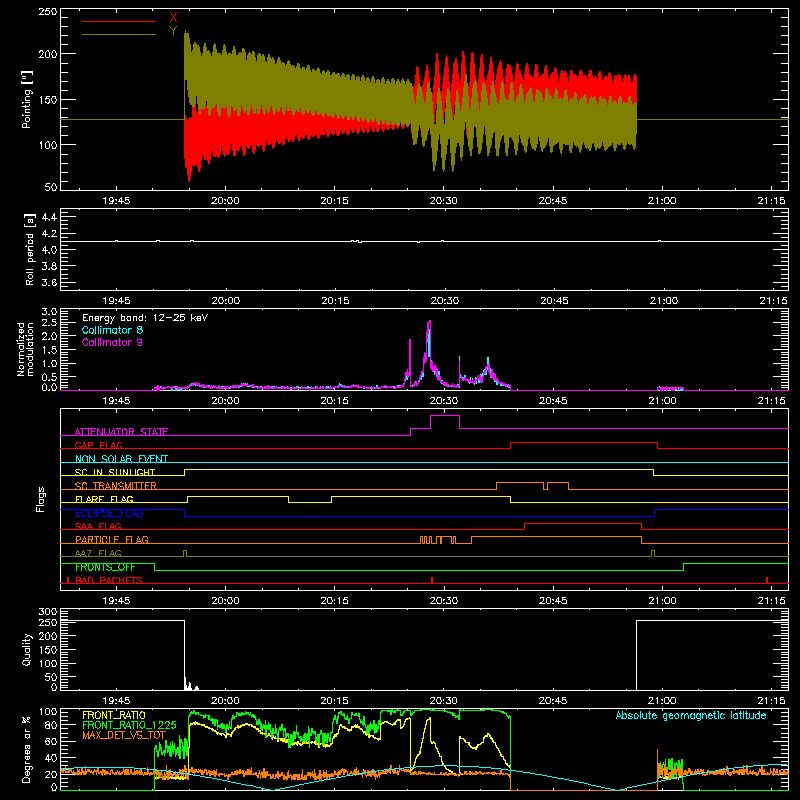Screen dimensions: 800x800
Task: Click the 'Degrees or %' axis title
Action: point(27,749)
